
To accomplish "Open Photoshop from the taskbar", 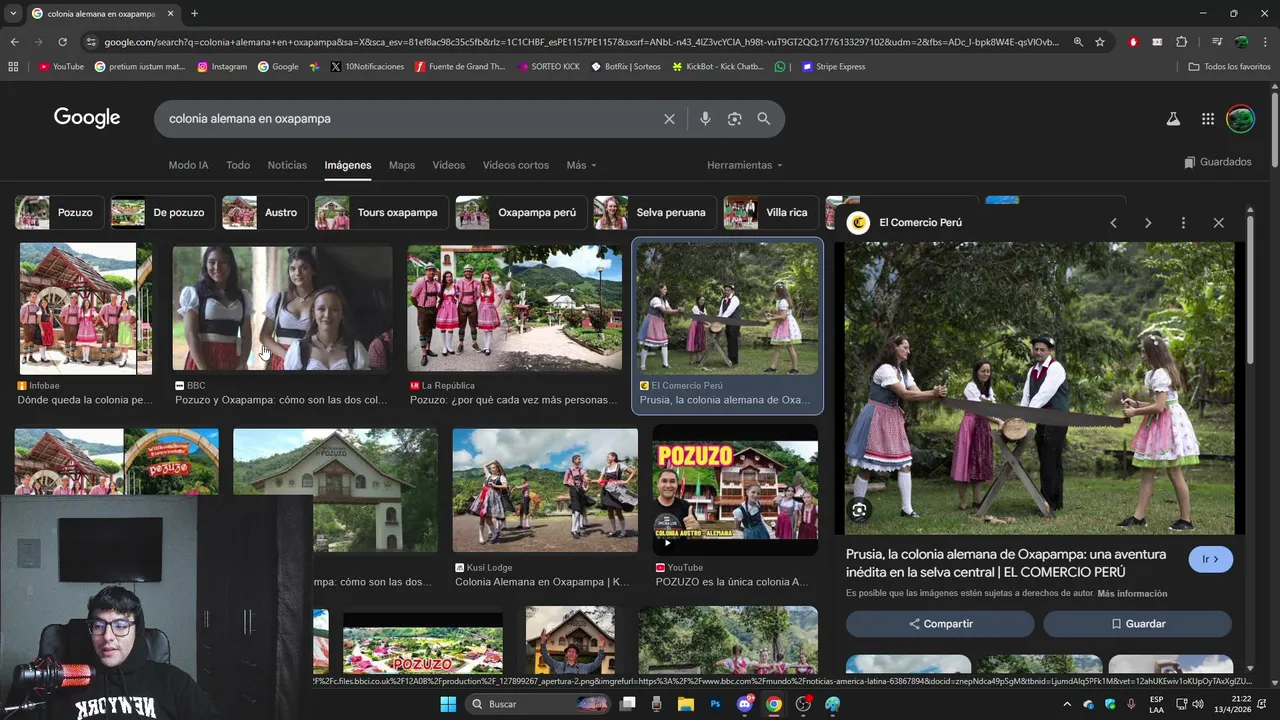I will tap(715, 704).
